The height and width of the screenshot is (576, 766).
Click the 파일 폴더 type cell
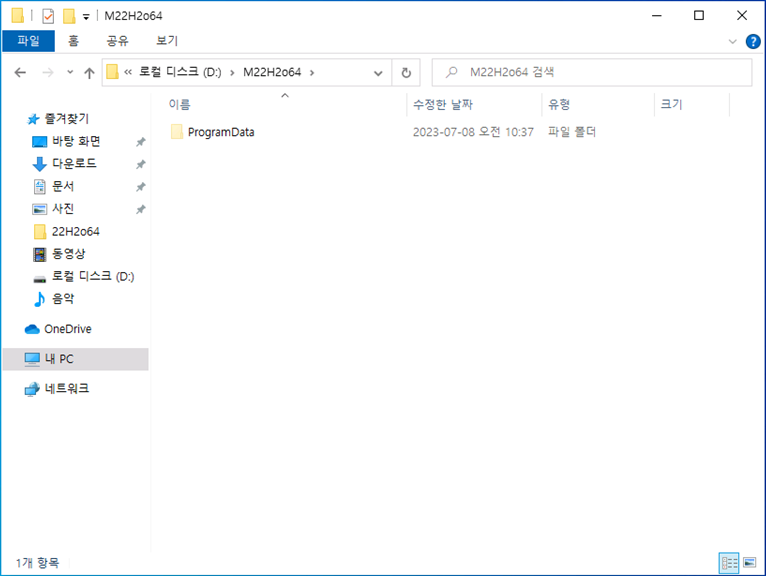point(572,132)
